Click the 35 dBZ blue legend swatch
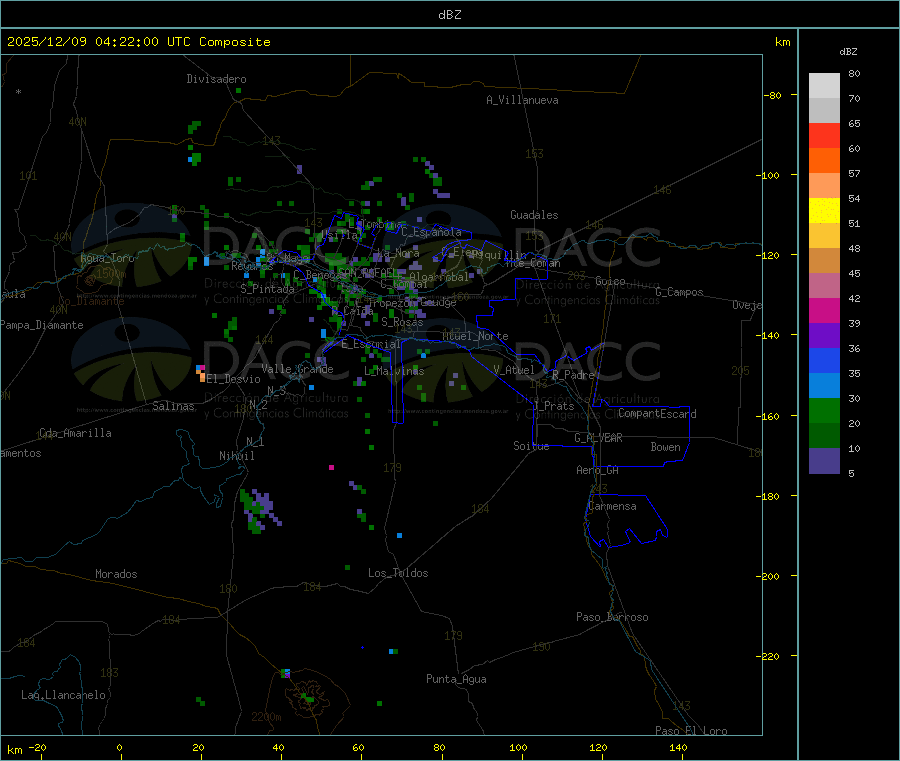The width and height of the screenshot is (900, 761). tap(824, 360)
